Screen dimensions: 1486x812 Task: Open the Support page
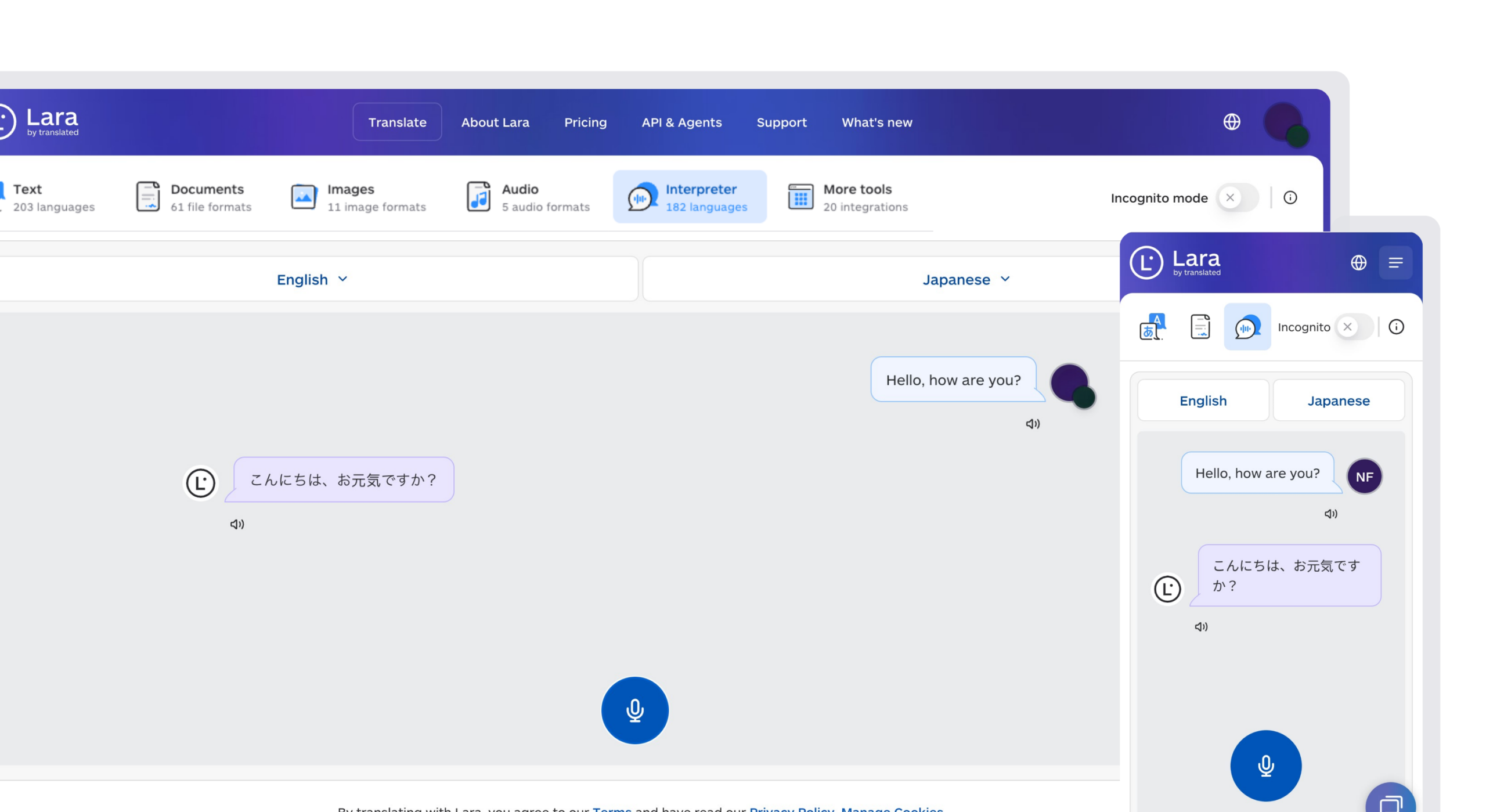[x=781, y=122]
